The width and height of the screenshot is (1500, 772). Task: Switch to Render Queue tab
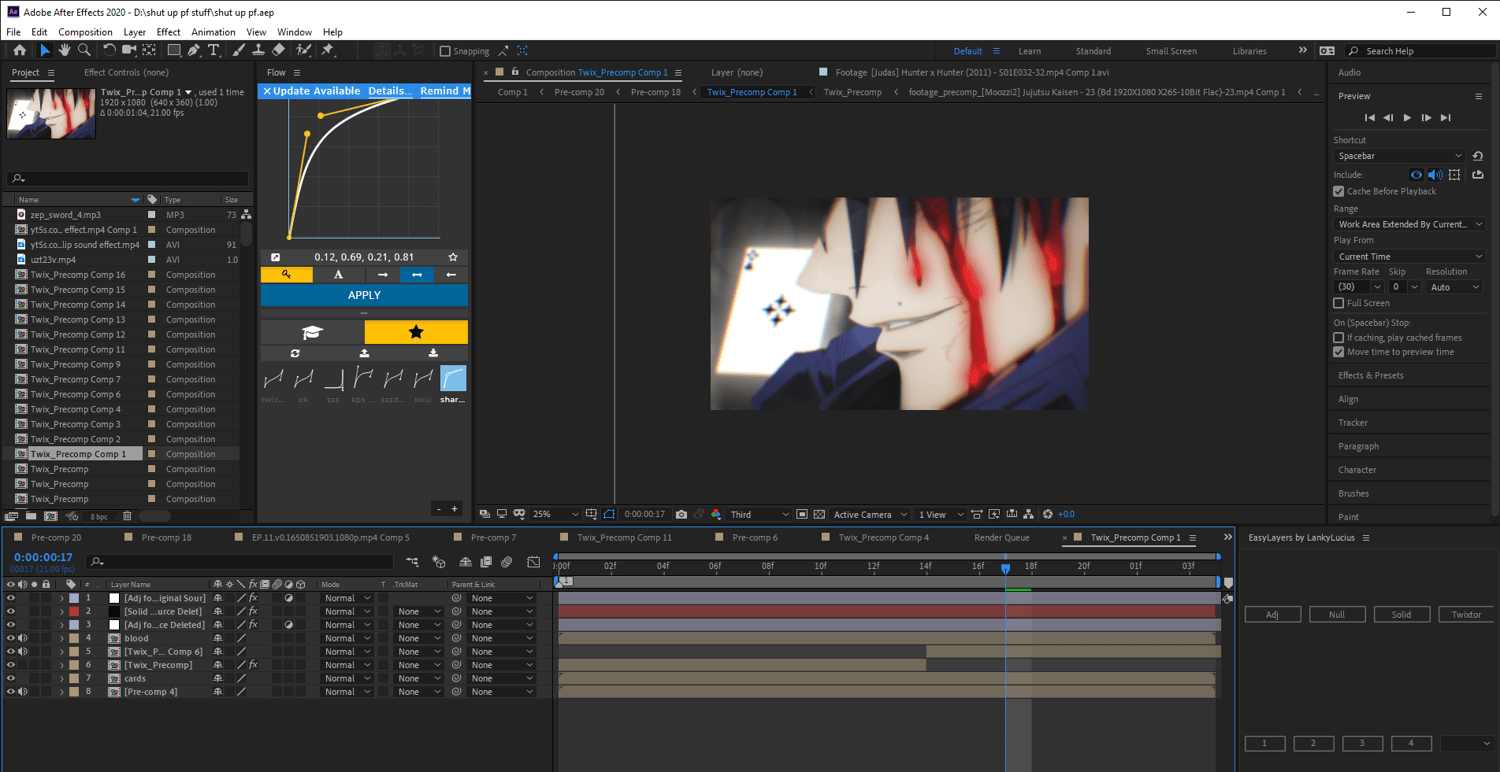1001,537
